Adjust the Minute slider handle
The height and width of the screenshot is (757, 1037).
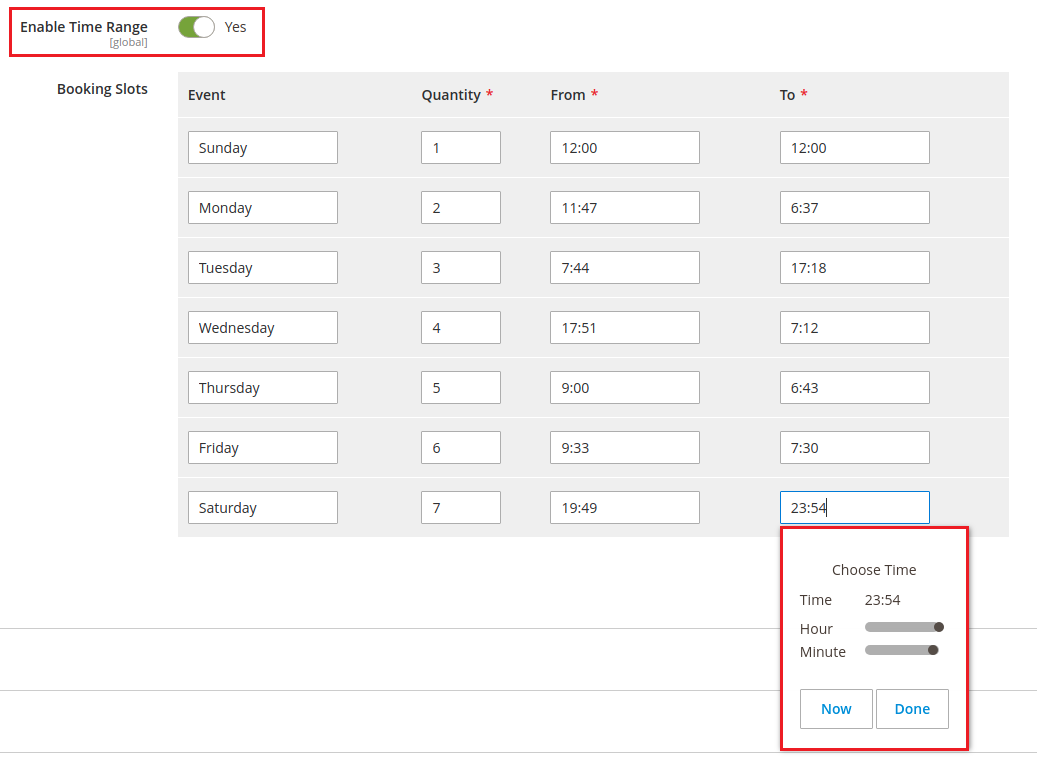click(933, 650)
